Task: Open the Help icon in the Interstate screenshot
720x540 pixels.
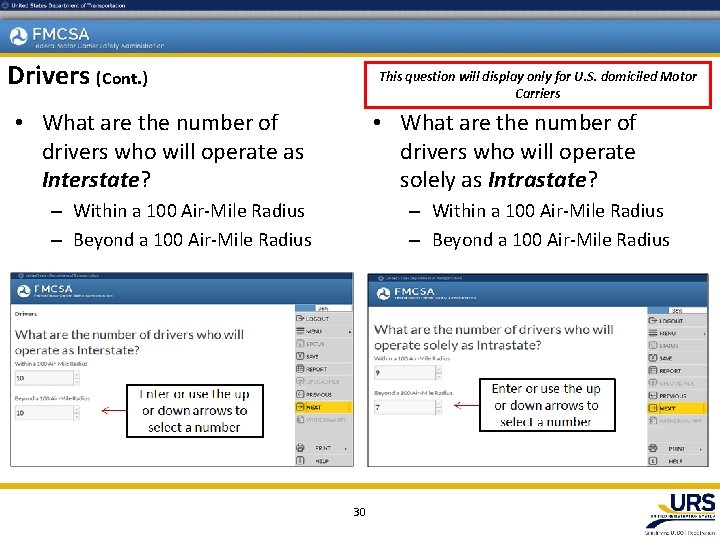Action: tap(300, 461)
